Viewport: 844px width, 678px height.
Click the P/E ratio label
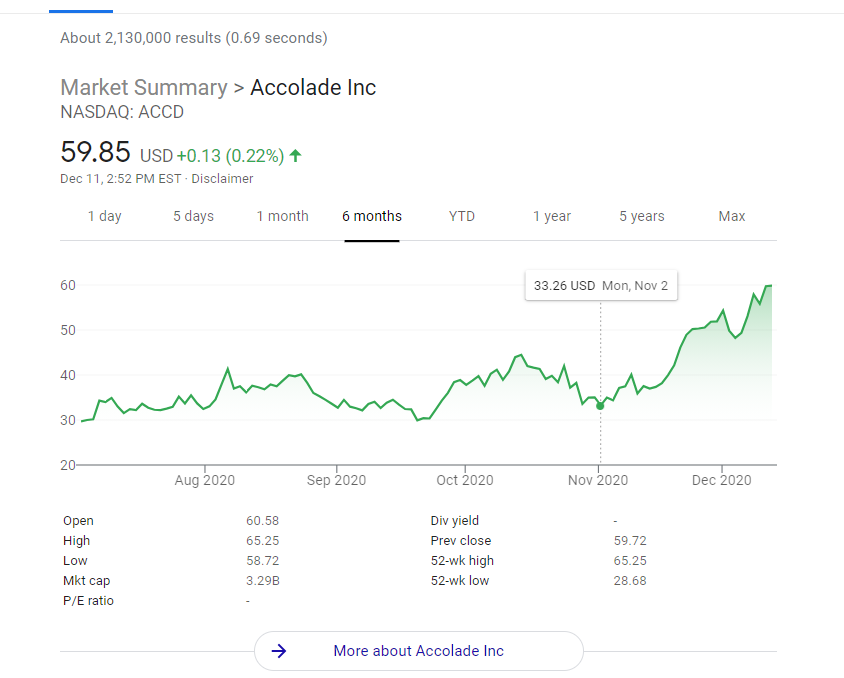click(88, 601)
